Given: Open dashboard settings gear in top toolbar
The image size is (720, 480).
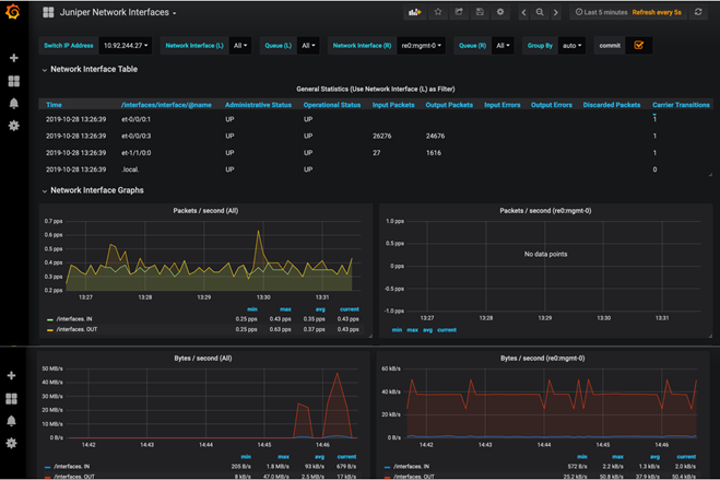Looking at the screenshot, I should click(501, 13).
